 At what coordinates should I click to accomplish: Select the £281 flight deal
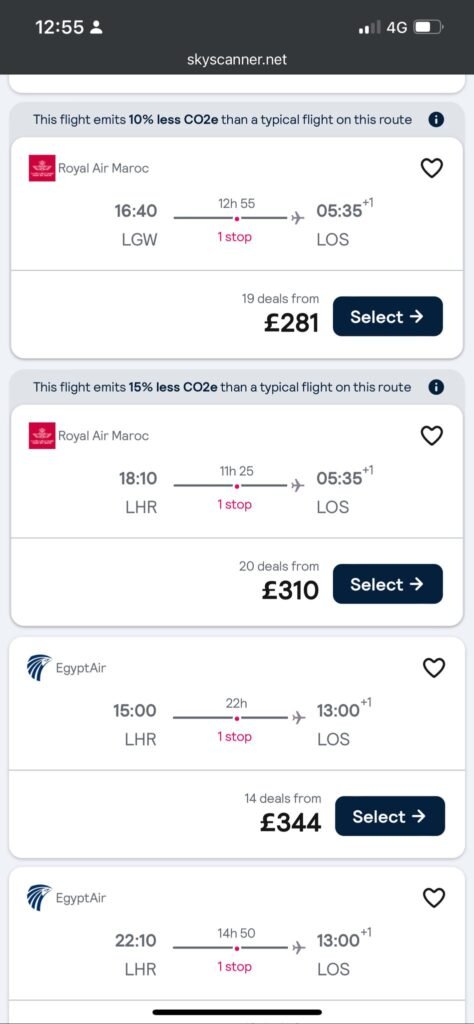388,317
